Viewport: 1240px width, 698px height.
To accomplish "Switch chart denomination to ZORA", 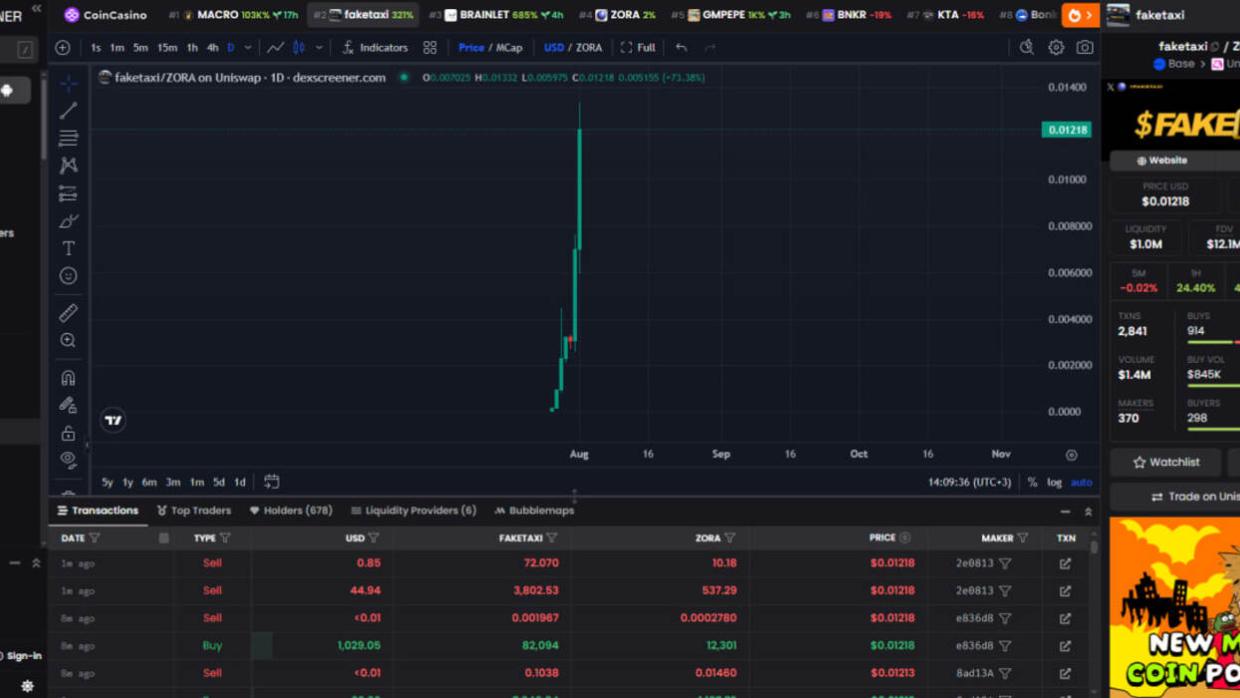I will pyautogui.click(x=589, y=47).
